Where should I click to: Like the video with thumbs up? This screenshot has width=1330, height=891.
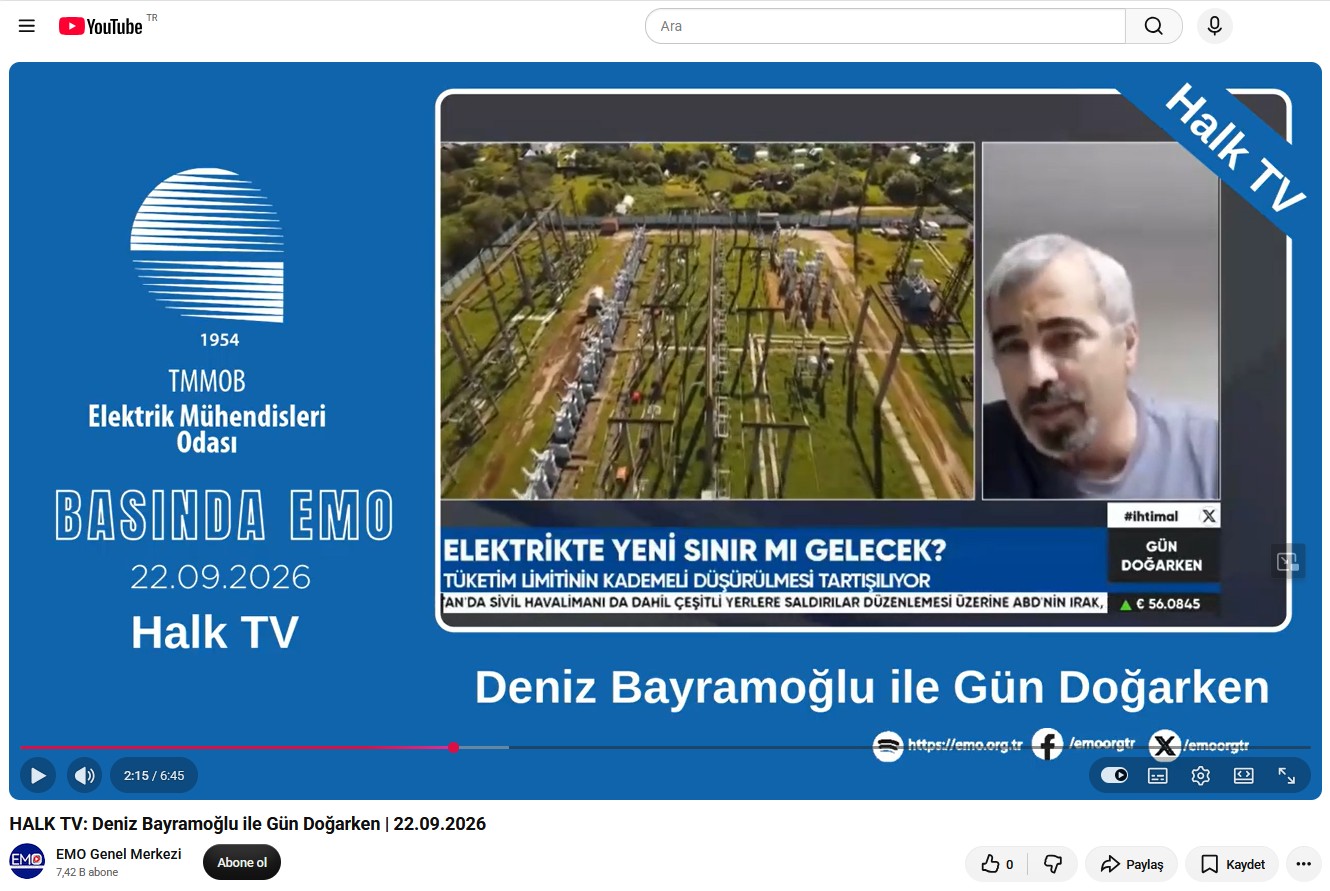coord(998,864)
